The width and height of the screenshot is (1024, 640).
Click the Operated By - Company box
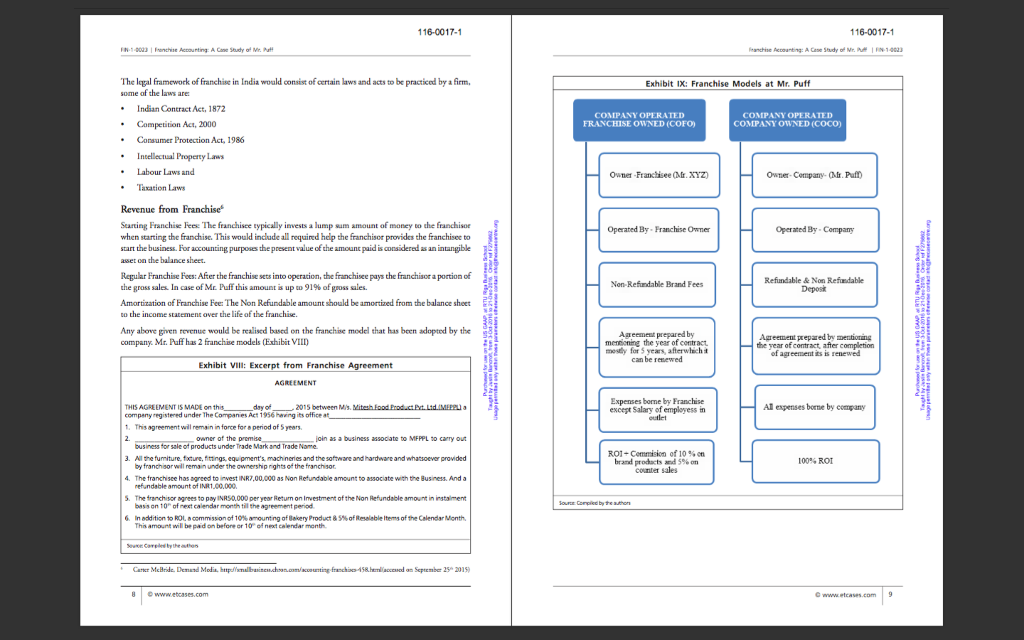(x=813, y=230)
